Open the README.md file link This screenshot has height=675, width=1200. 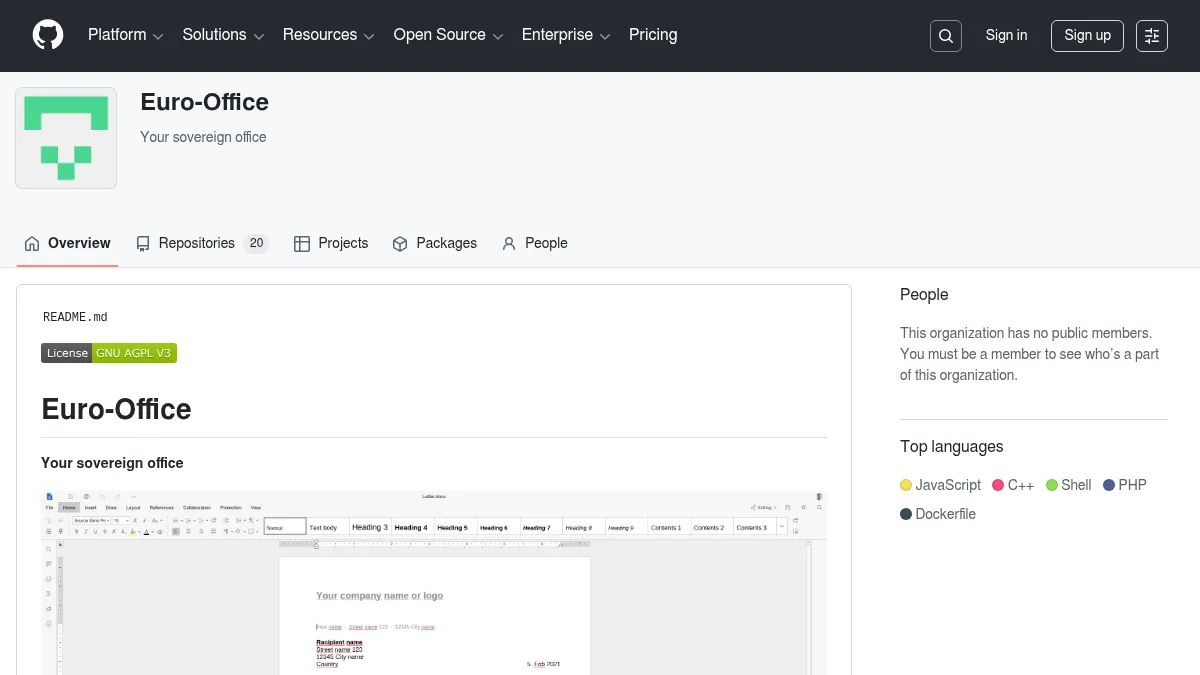pos(74,317)
